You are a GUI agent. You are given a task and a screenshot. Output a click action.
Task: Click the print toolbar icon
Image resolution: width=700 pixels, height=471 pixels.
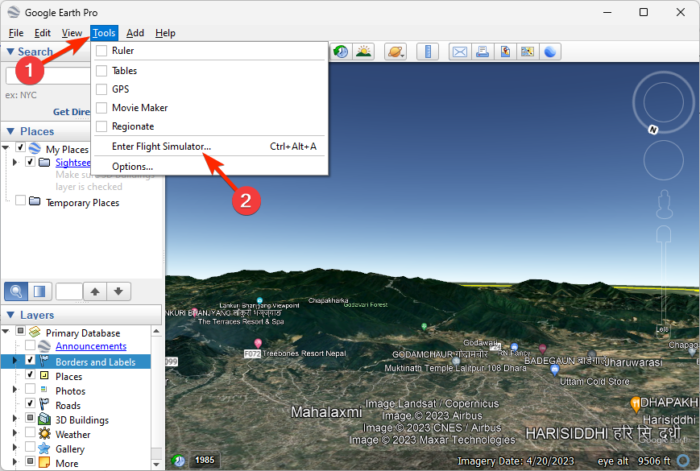tap(482, 52)
